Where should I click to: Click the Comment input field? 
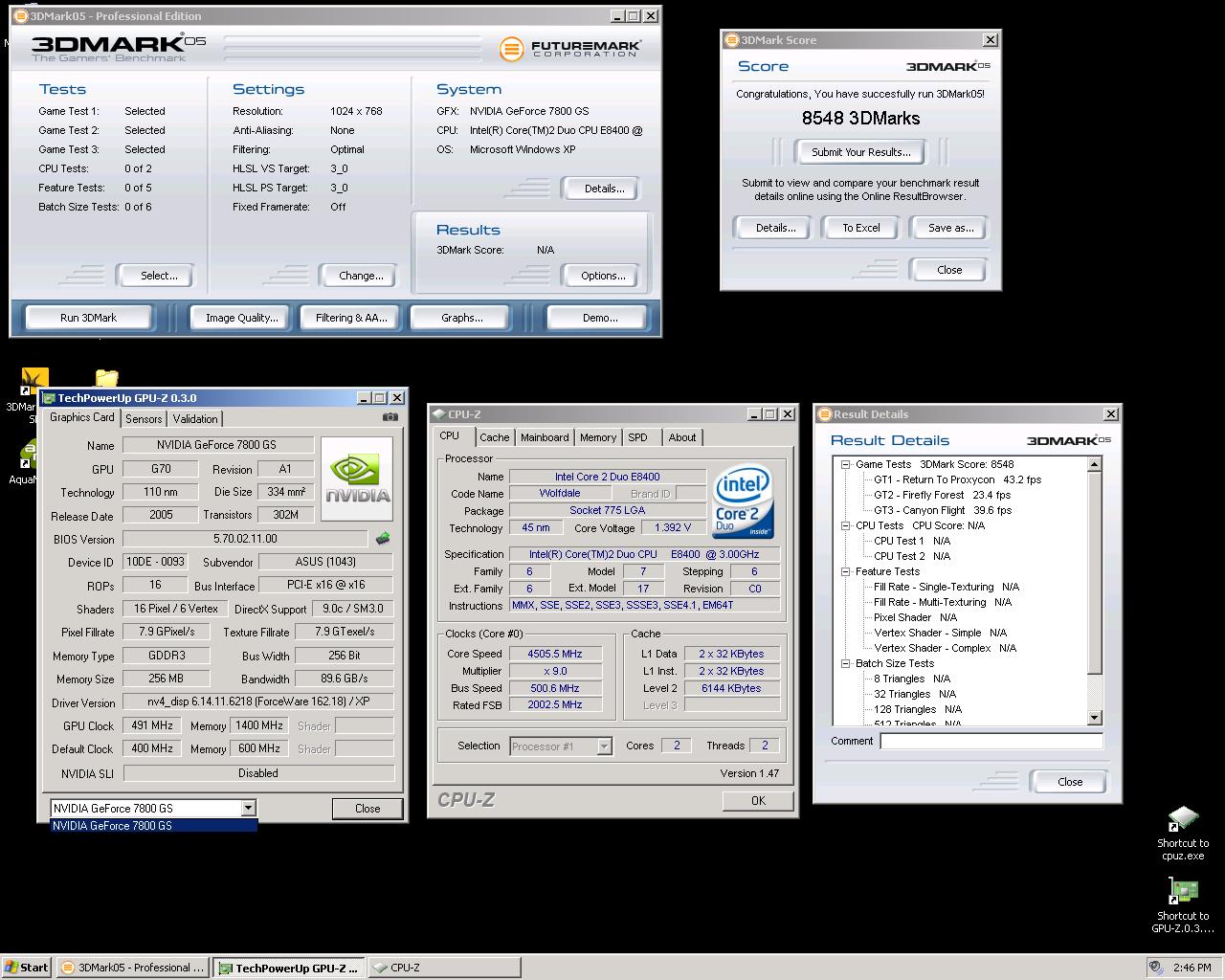tap(991, 741)
